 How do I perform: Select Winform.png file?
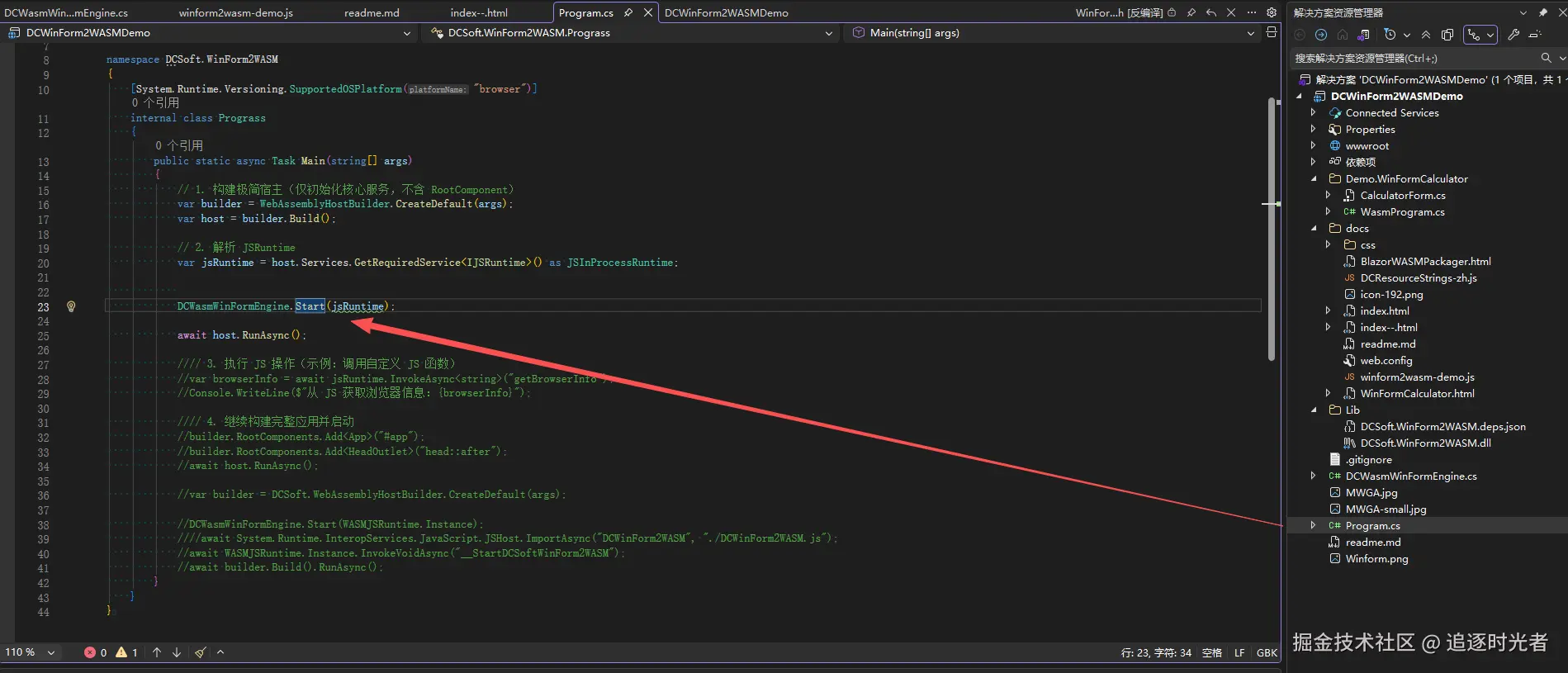(x=1376, y=558)
